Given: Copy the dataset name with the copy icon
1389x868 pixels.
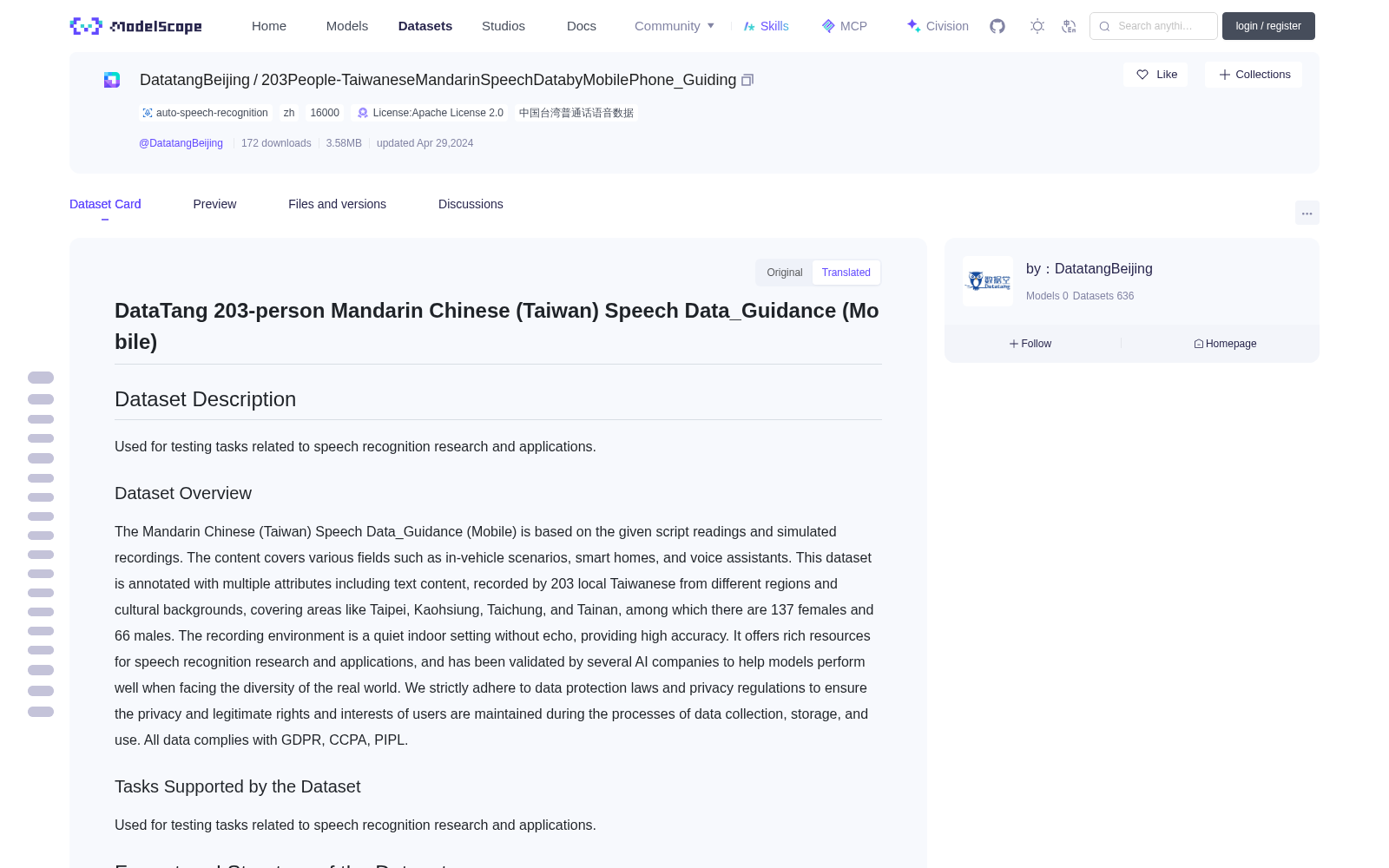Looking at the screenshot, I should (747, 80).
